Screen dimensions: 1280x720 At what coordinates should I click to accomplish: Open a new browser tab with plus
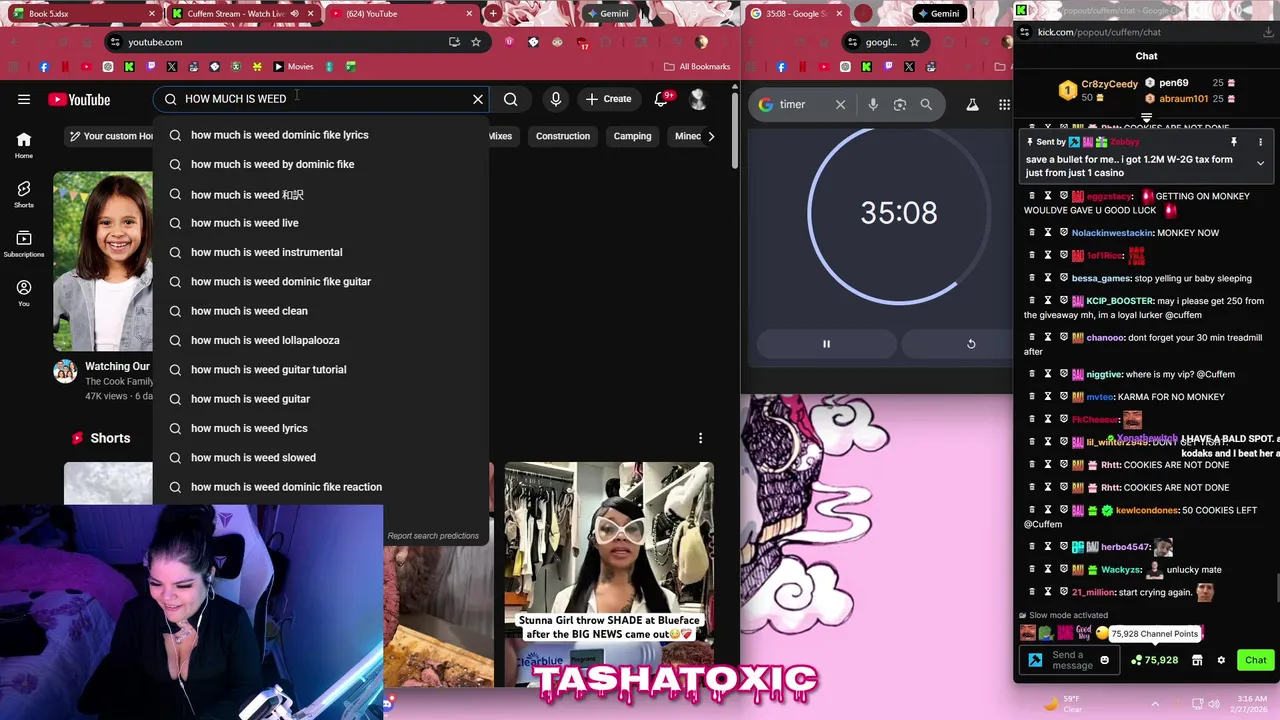493,14
